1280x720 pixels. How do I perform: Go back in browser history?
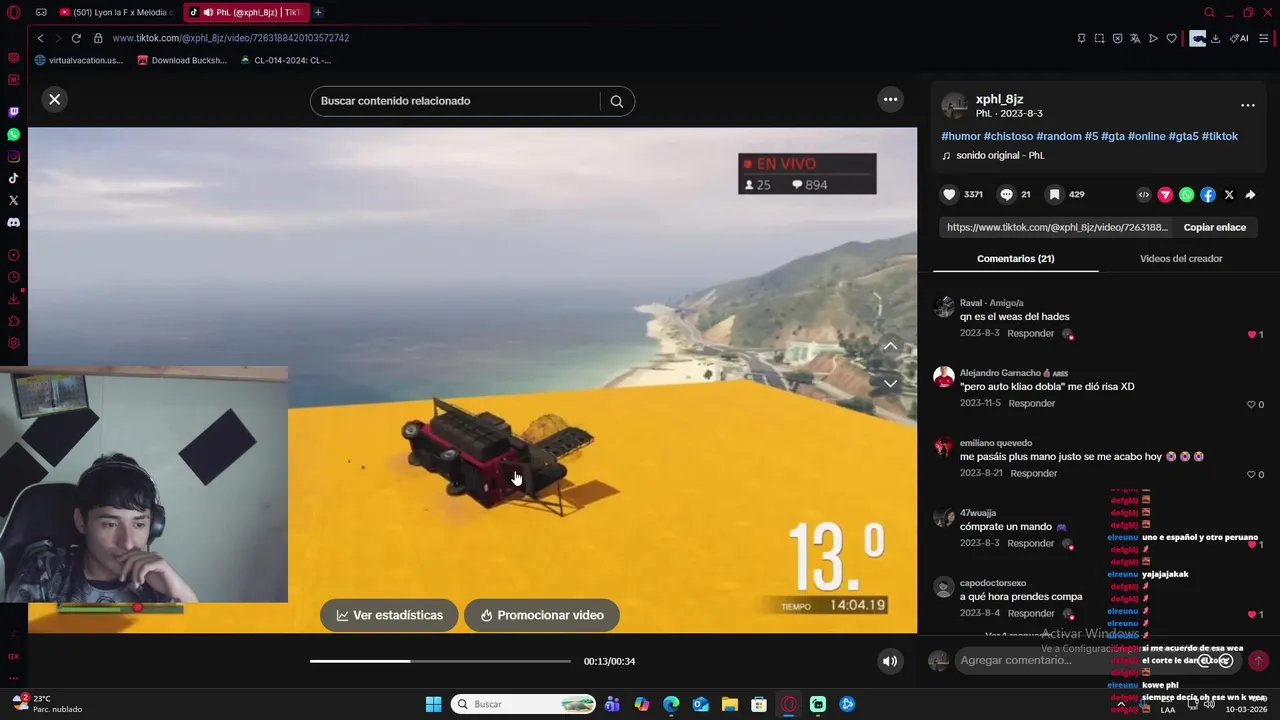(40, 38)
